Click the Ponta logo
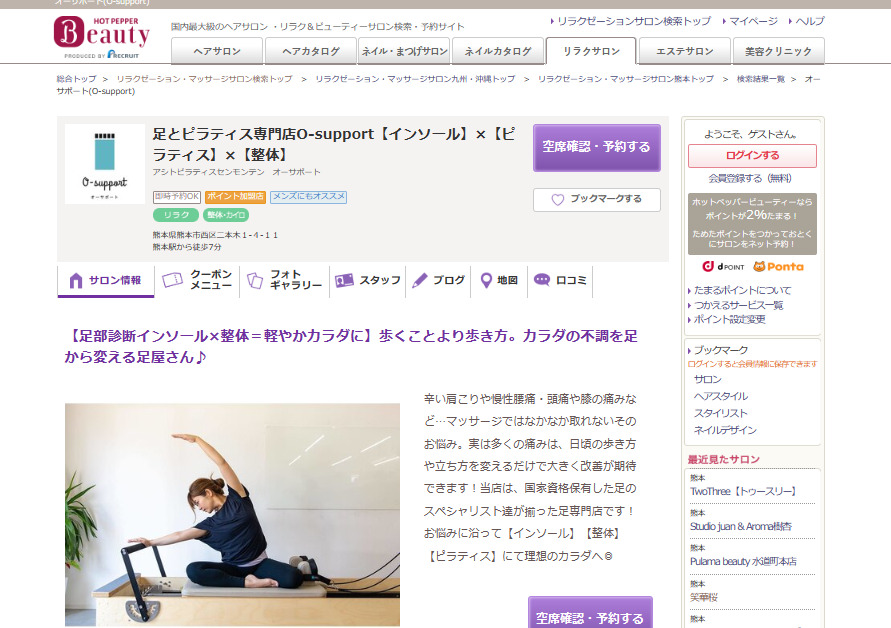Viewport: 891px width, 628px height. pyautogui.click(x=778, y=267)
